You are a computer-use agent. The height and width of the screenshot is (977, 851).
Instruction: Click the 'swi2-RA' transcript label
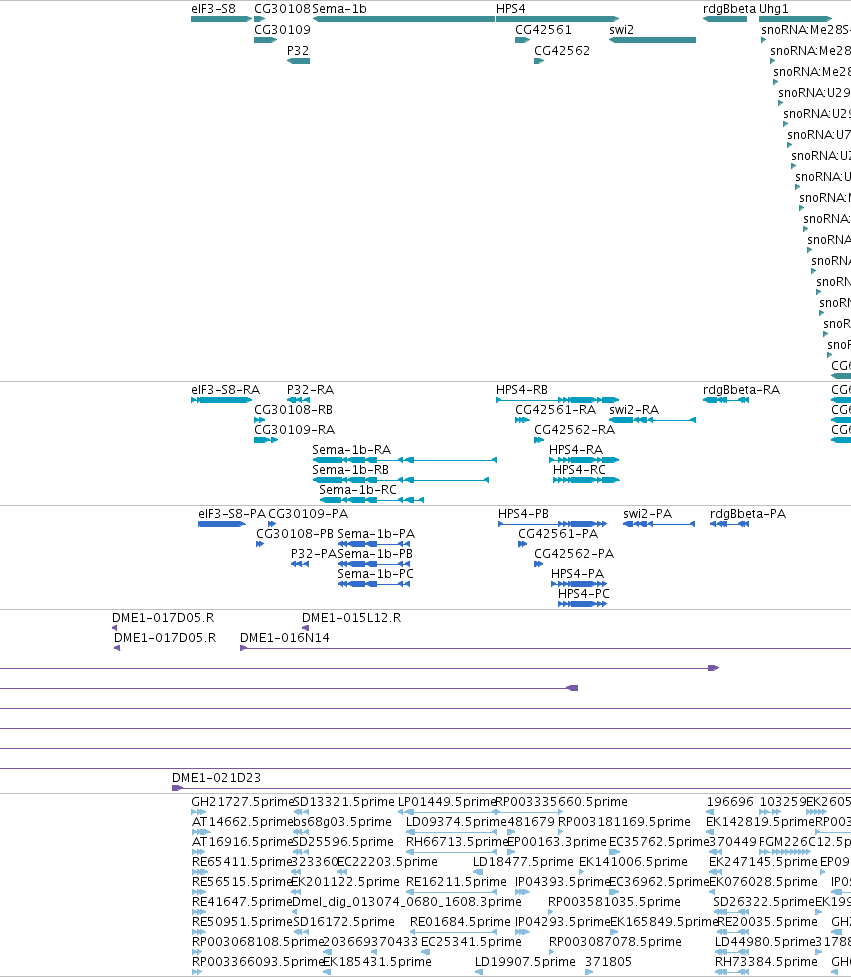(634, 409)
